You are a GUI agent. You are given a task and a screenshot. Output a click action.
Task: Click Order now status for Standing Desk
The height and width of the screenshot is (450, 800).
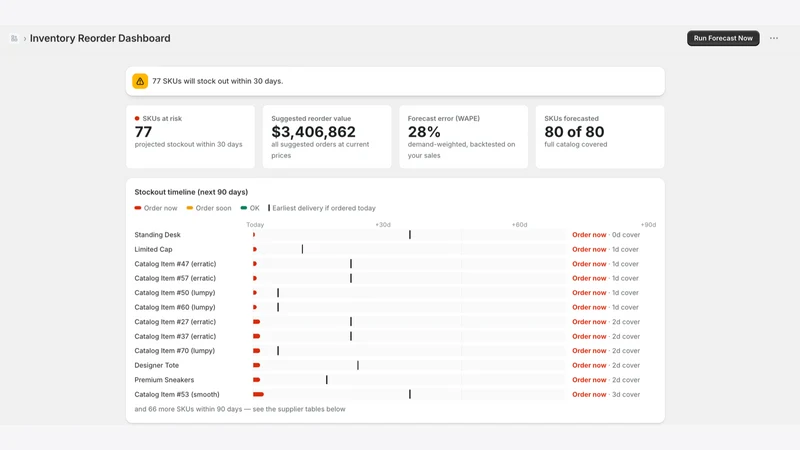coord(589,235)
